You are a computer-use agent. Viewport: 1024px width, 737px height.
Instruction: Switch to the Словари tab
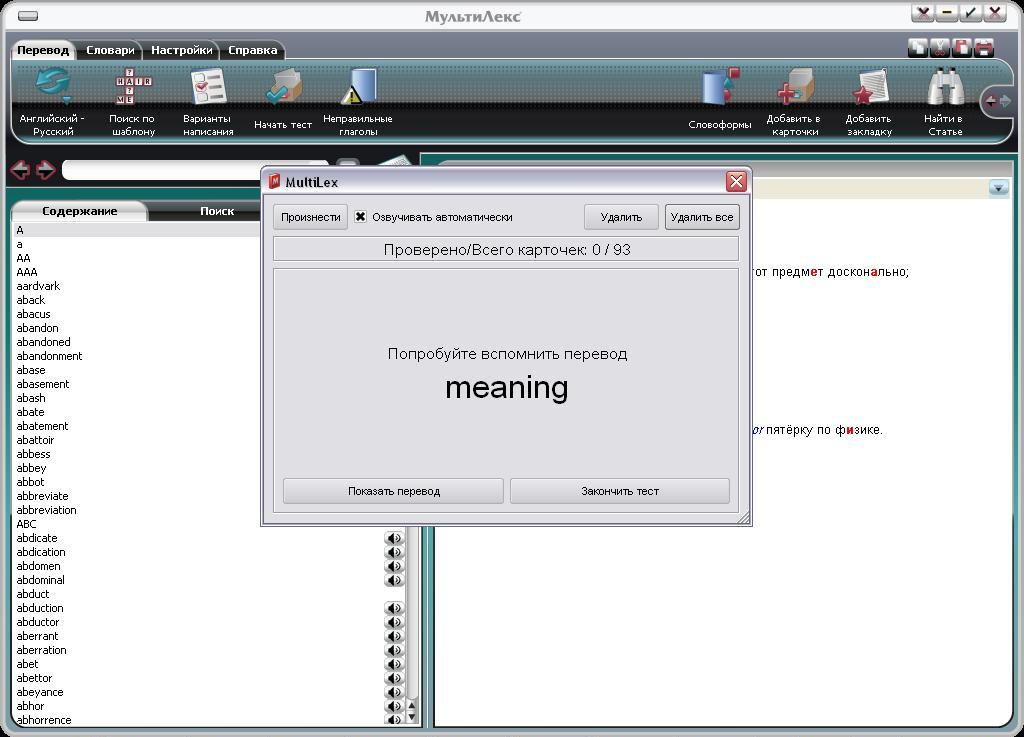coord(110,50)
